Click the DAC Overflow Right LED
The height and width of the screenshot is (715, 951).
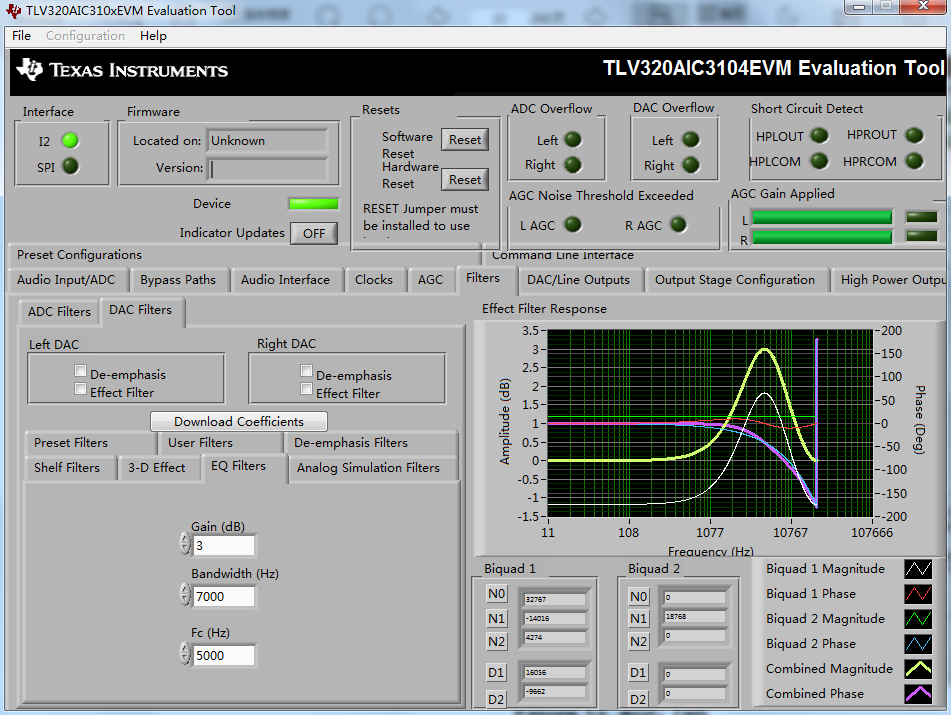(691, 164)
